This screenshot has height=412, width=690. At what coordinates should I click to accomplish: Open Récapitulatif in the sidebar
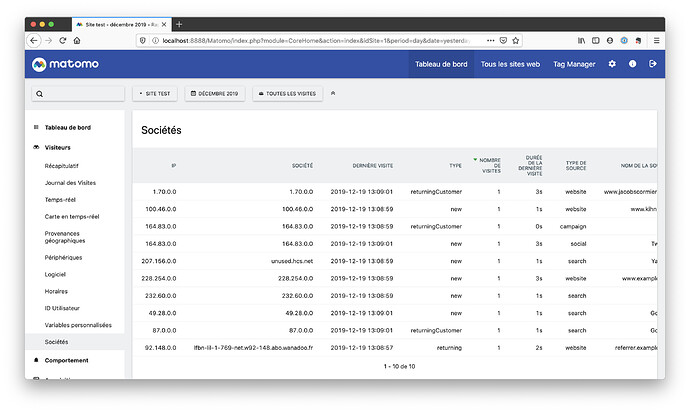[62, 166]
